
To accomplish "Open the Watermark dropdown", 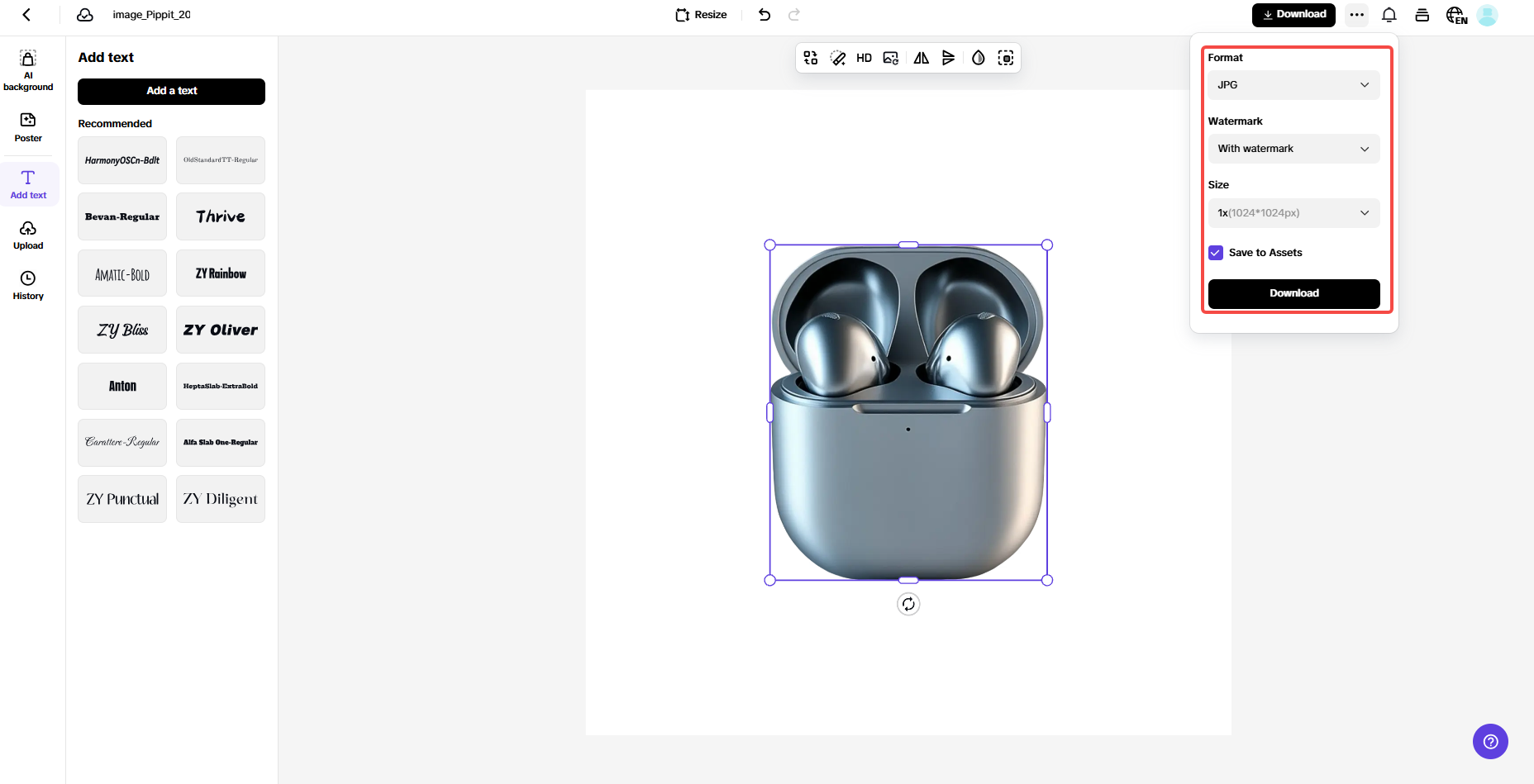I will point(1294,149).
